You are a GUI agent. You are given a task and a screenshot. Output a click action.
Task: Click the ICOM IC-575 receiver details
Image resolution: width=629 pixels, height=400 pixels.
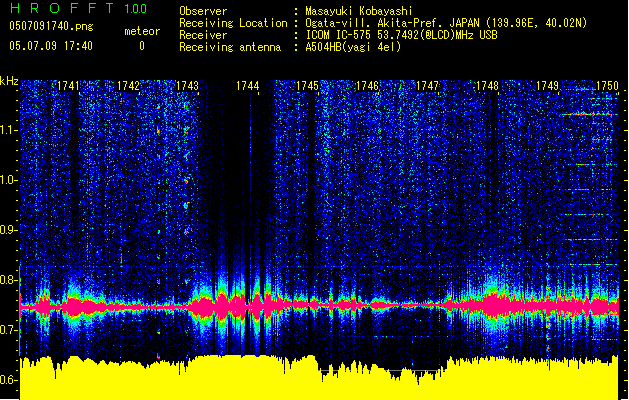tap(402, 35)
